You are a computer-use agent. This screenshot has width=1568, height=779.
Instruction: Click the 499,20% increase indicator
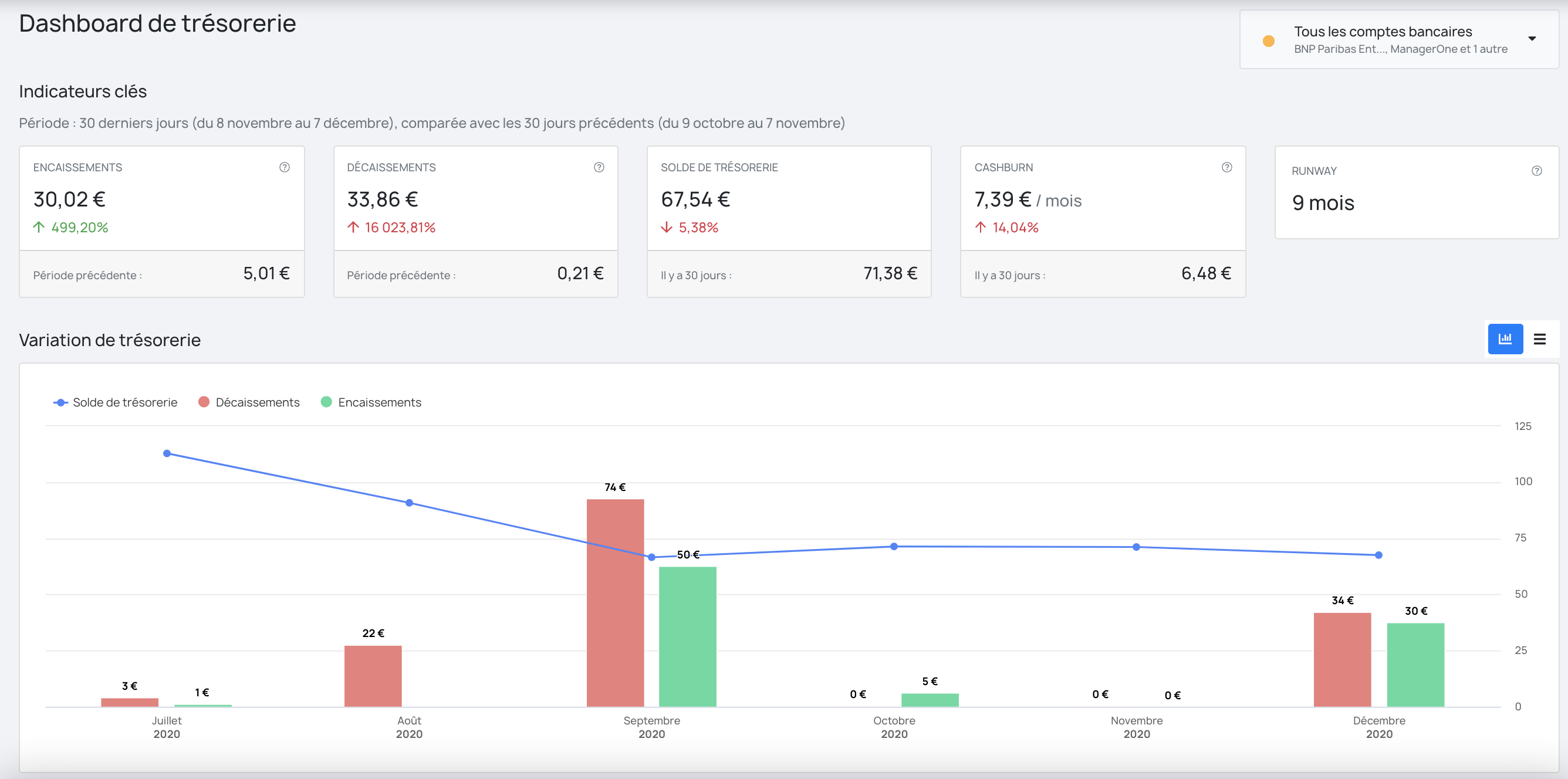pos(70,228)
